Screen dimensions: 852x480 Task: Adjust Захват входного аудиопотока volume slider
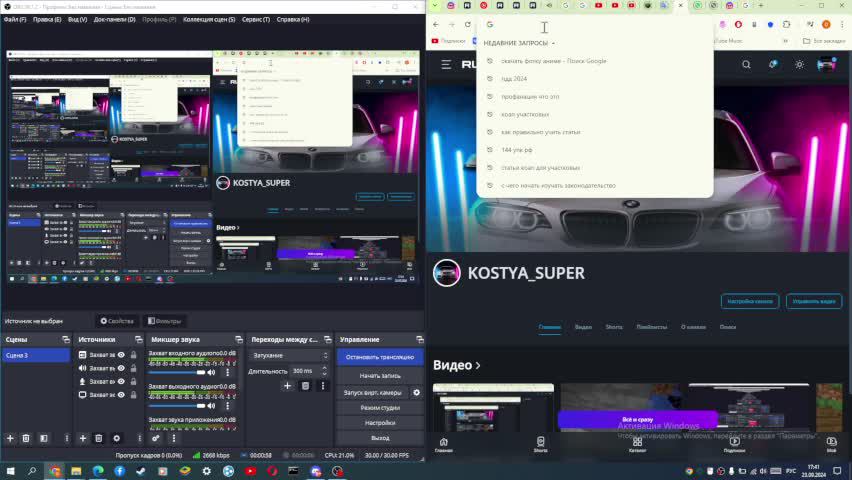(177, 372)
